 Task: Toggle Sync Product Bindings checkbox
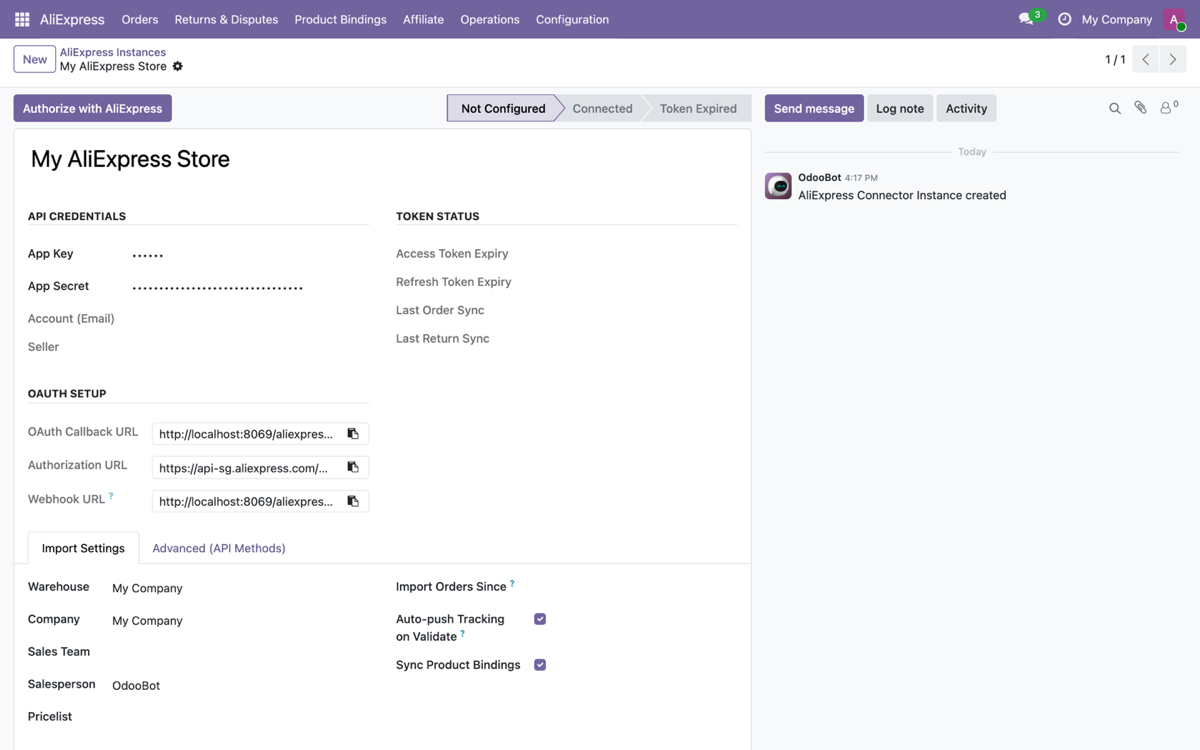tap(540, 665)
